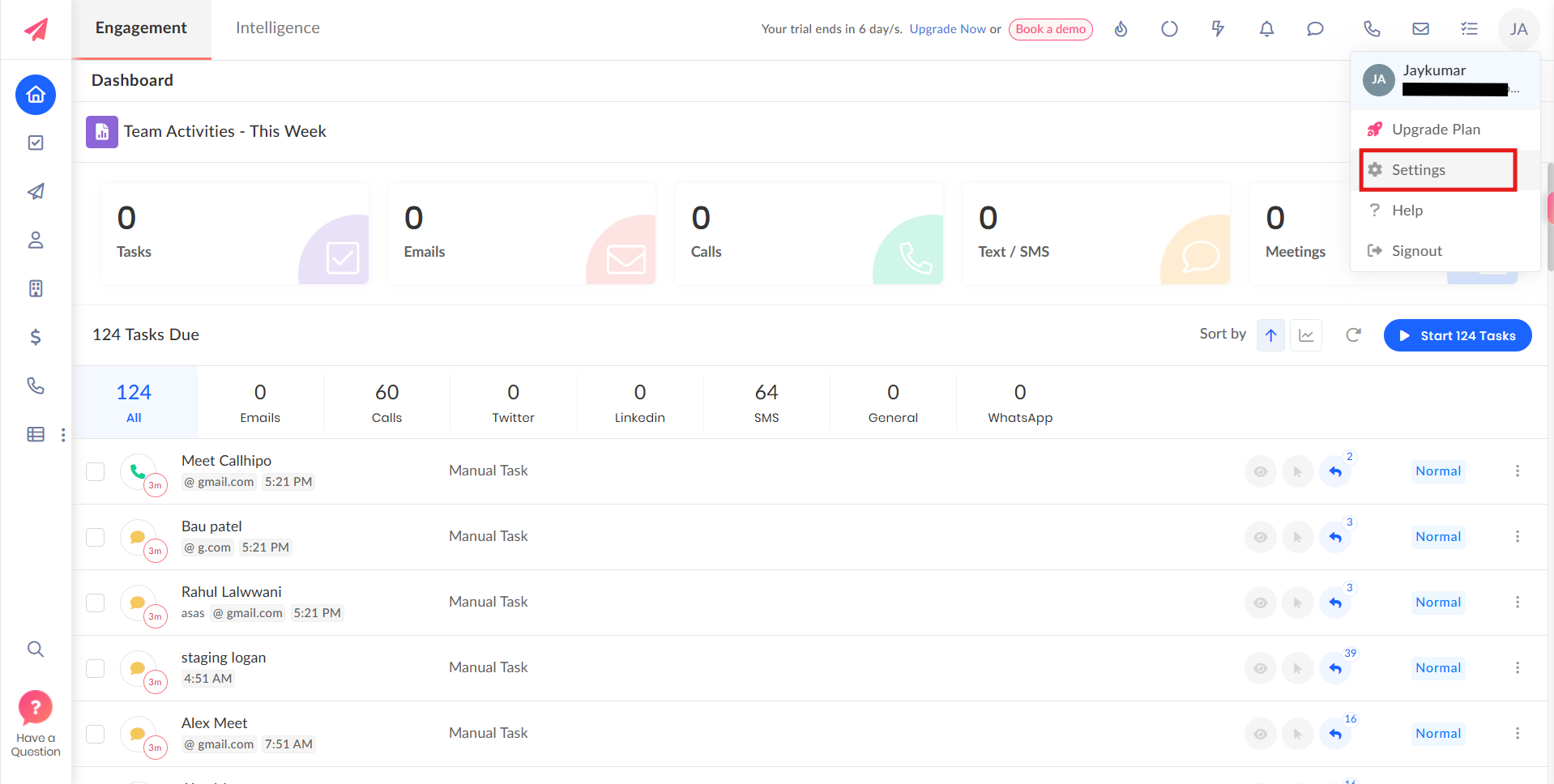The height and width of the screenshot is (784, 1554).
Task: Open the Home dashboard sidebar icon
Action: point(36,95)
